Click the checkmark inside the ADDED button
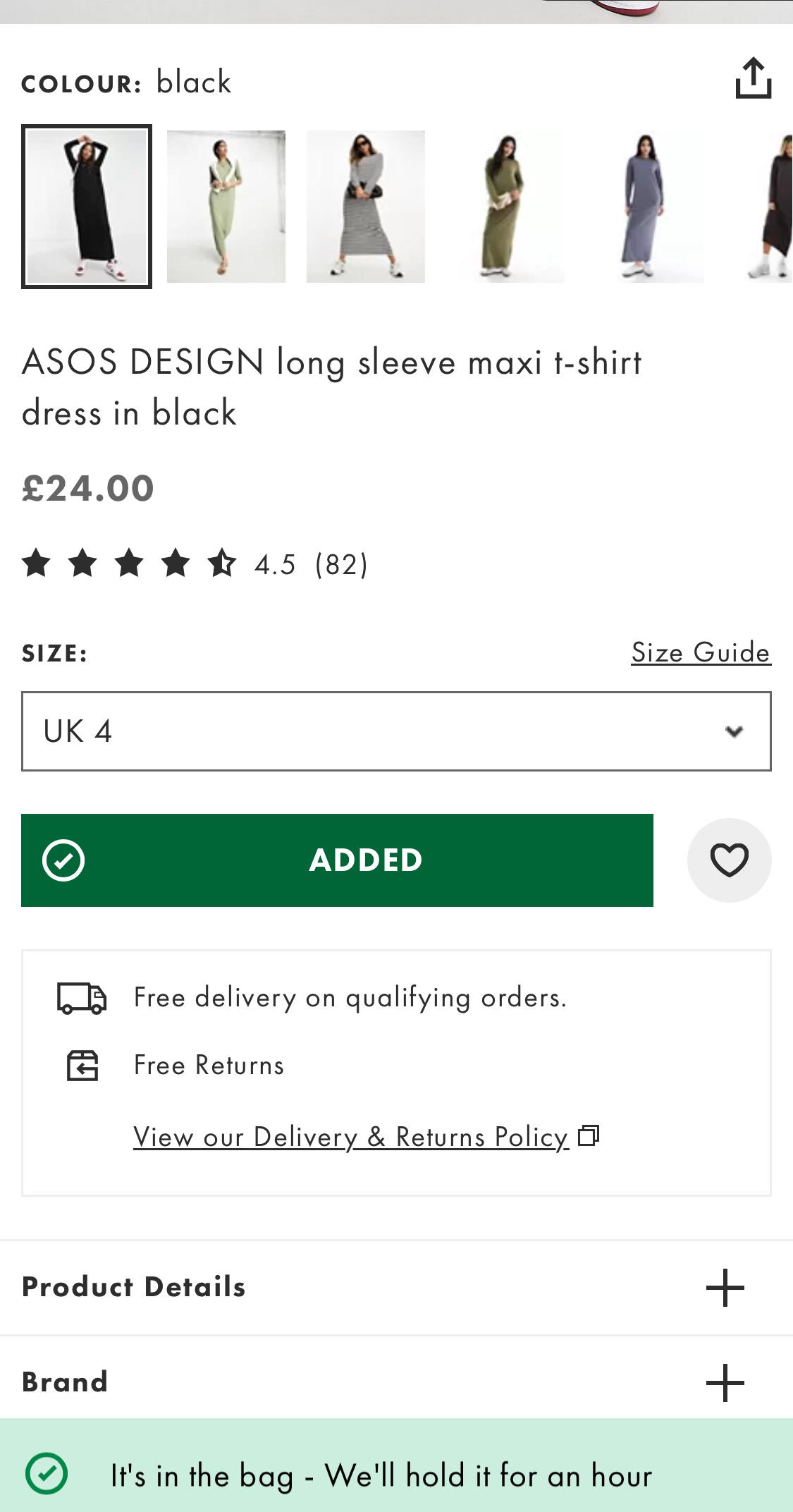Image resolution: width=793 pixels, height=1512 pixels. point(65,860)
